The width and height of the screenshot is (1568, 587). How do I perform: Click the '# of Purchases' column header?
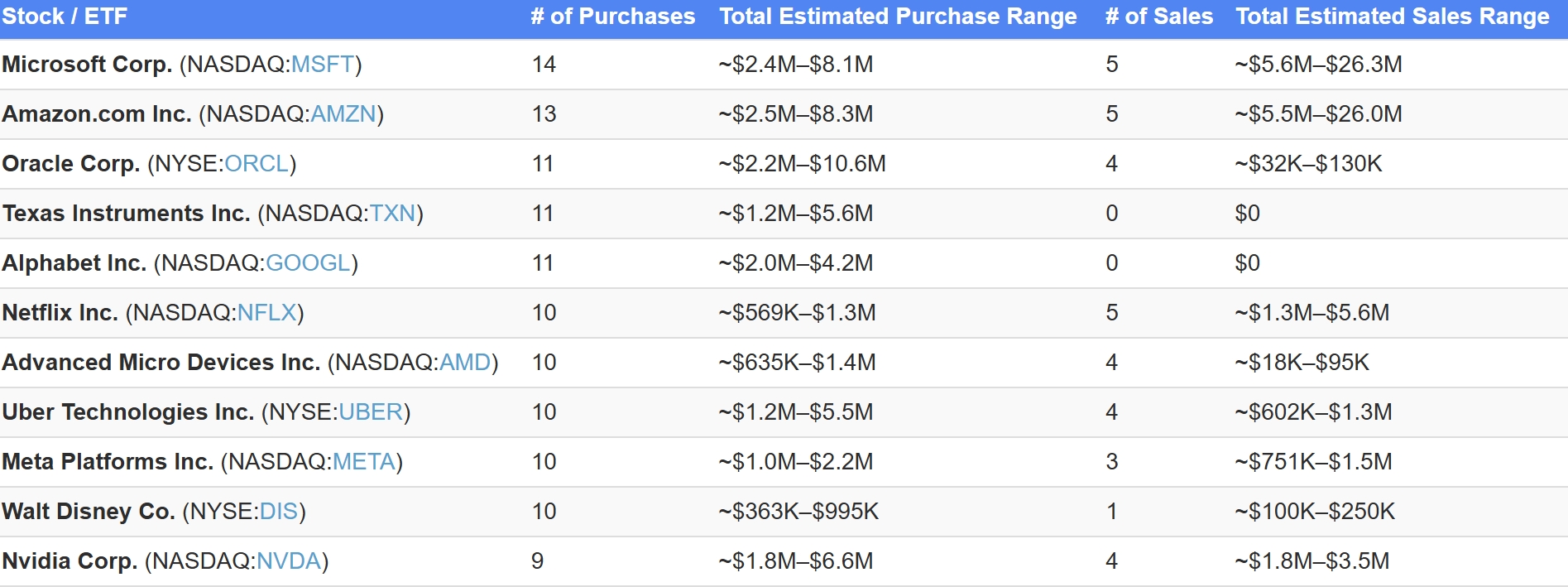[613, 17]
